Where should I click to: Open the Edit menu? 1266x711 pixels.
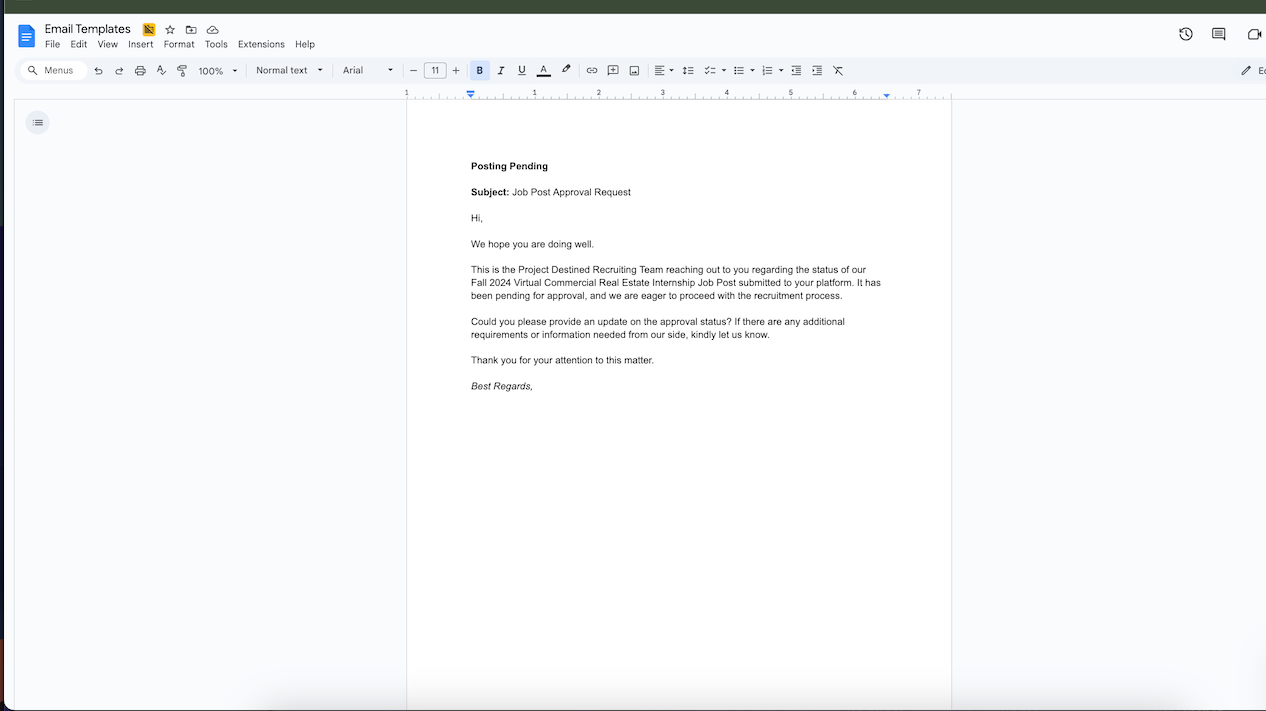(x=79, y=44)
